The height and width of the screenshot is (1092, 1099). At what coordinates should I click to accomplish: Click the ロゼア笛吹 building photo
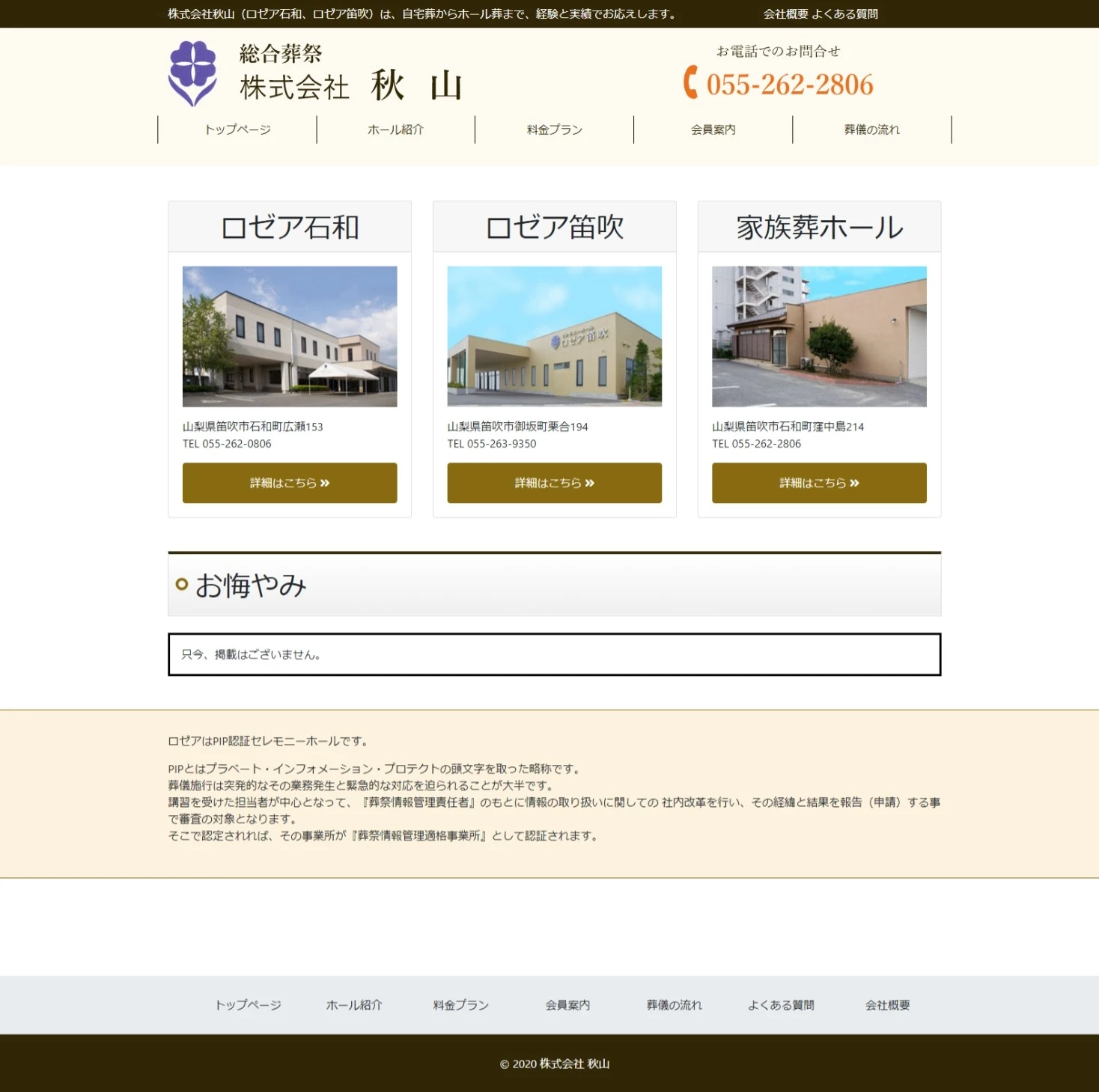click(554, 337)
